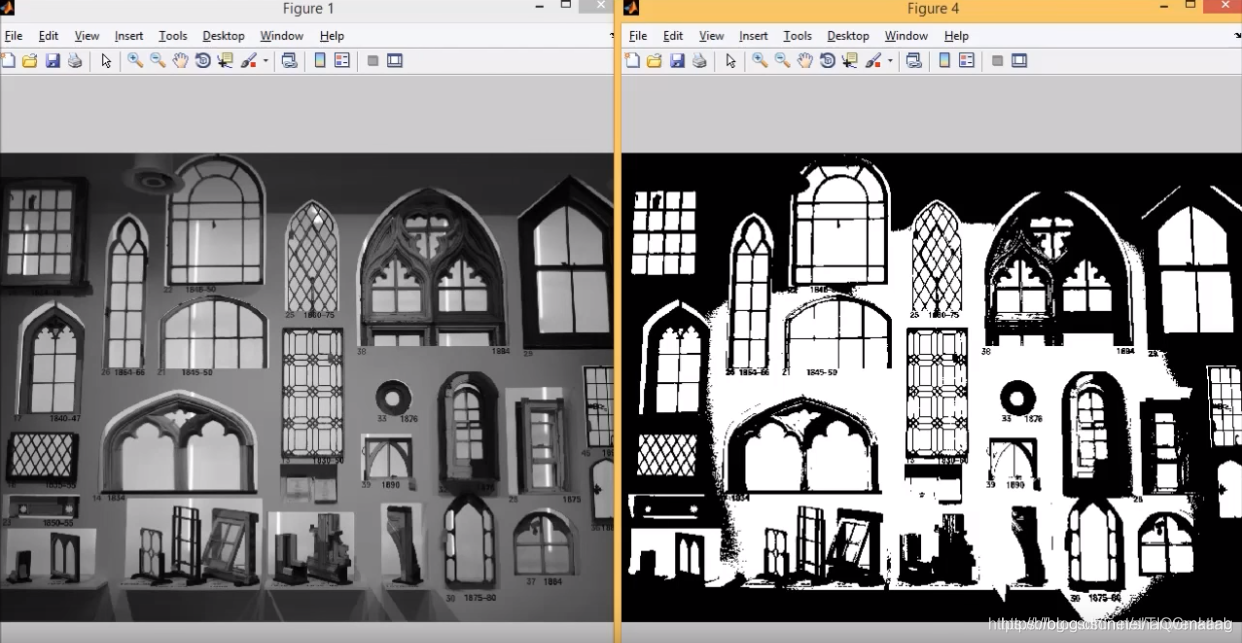The height and width of the screenshot is (643, 1242).
Task: Open brush color dropdown arrow in Figure 1
Action: point(265,61)
